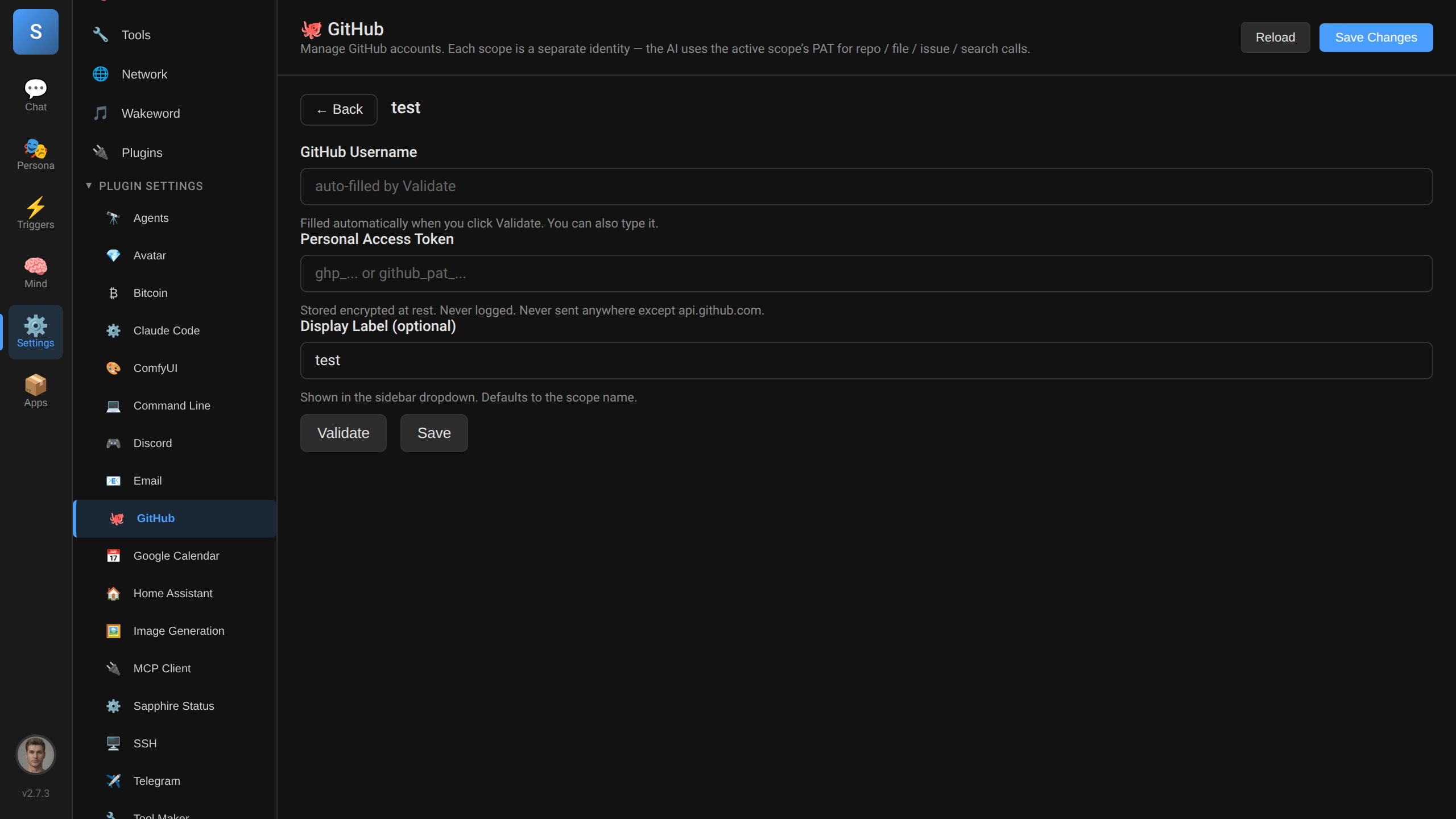Select Sapphire Status plugin settings
Screen dimensions: 1456x819
pos(175,706)
